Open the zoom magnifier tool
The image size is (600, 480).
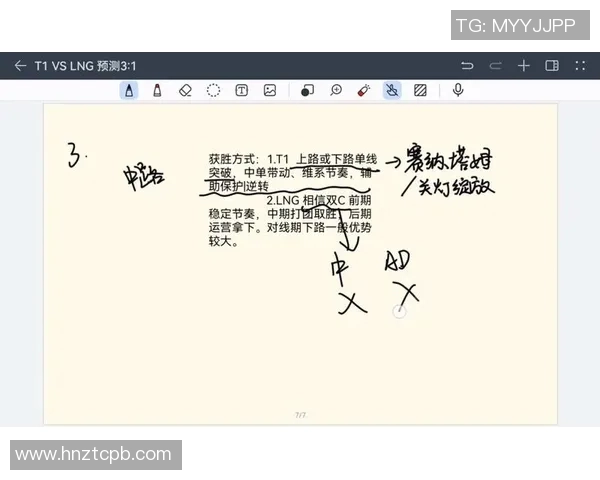click(x=336, y=90)
